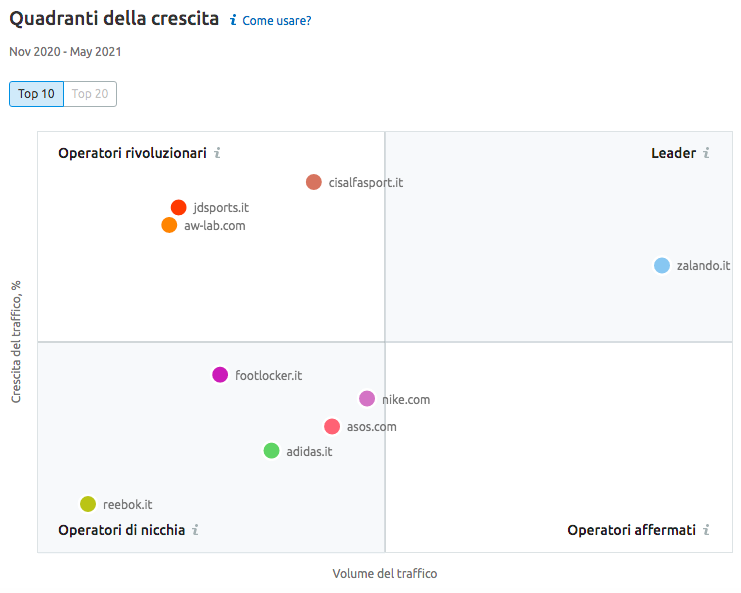Screen dimensions: 741x593
Task: Click the olive reebok.it dot
Action: 88,504
